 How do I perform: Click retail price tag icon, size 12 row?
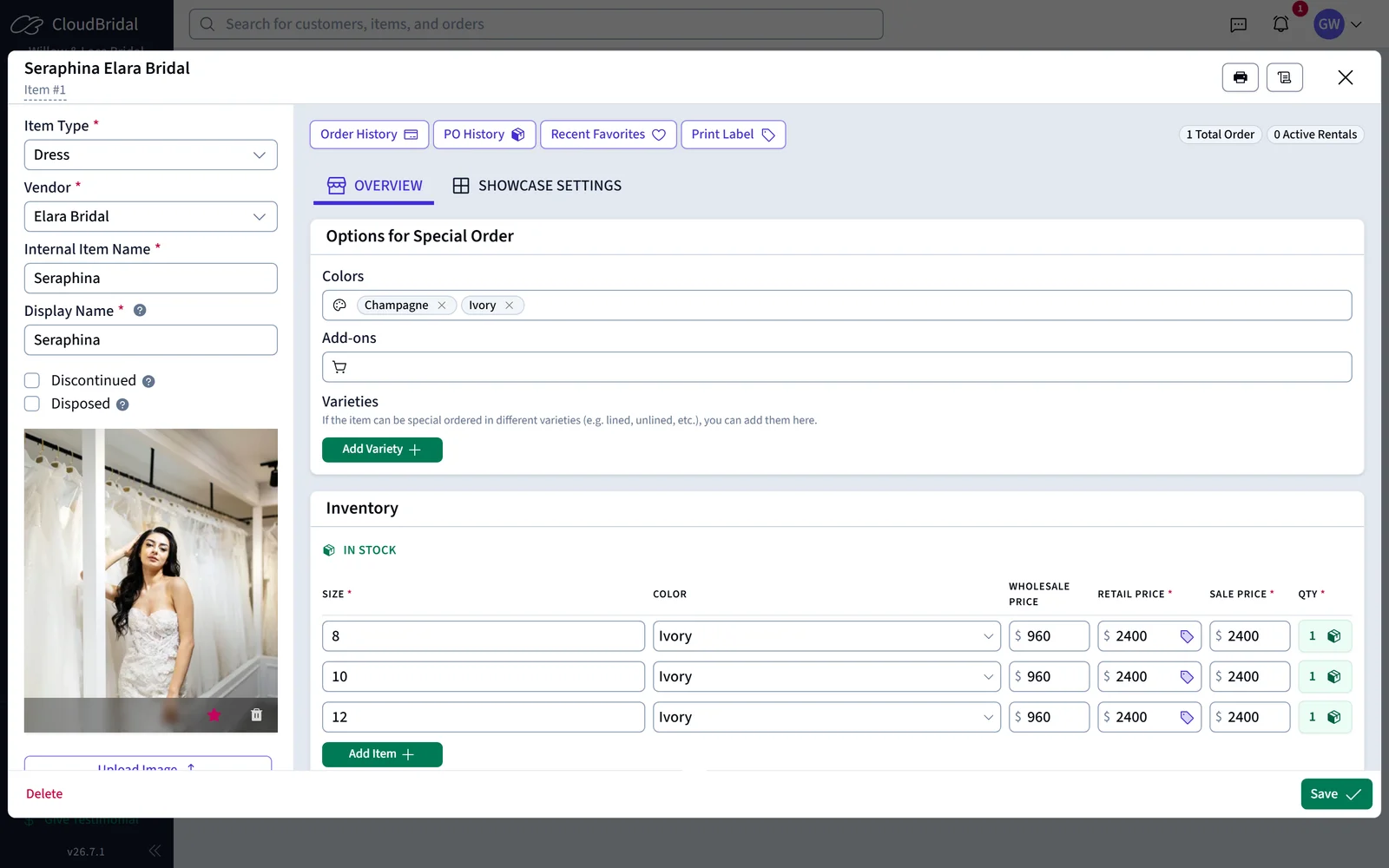(x=1187, y=718)
